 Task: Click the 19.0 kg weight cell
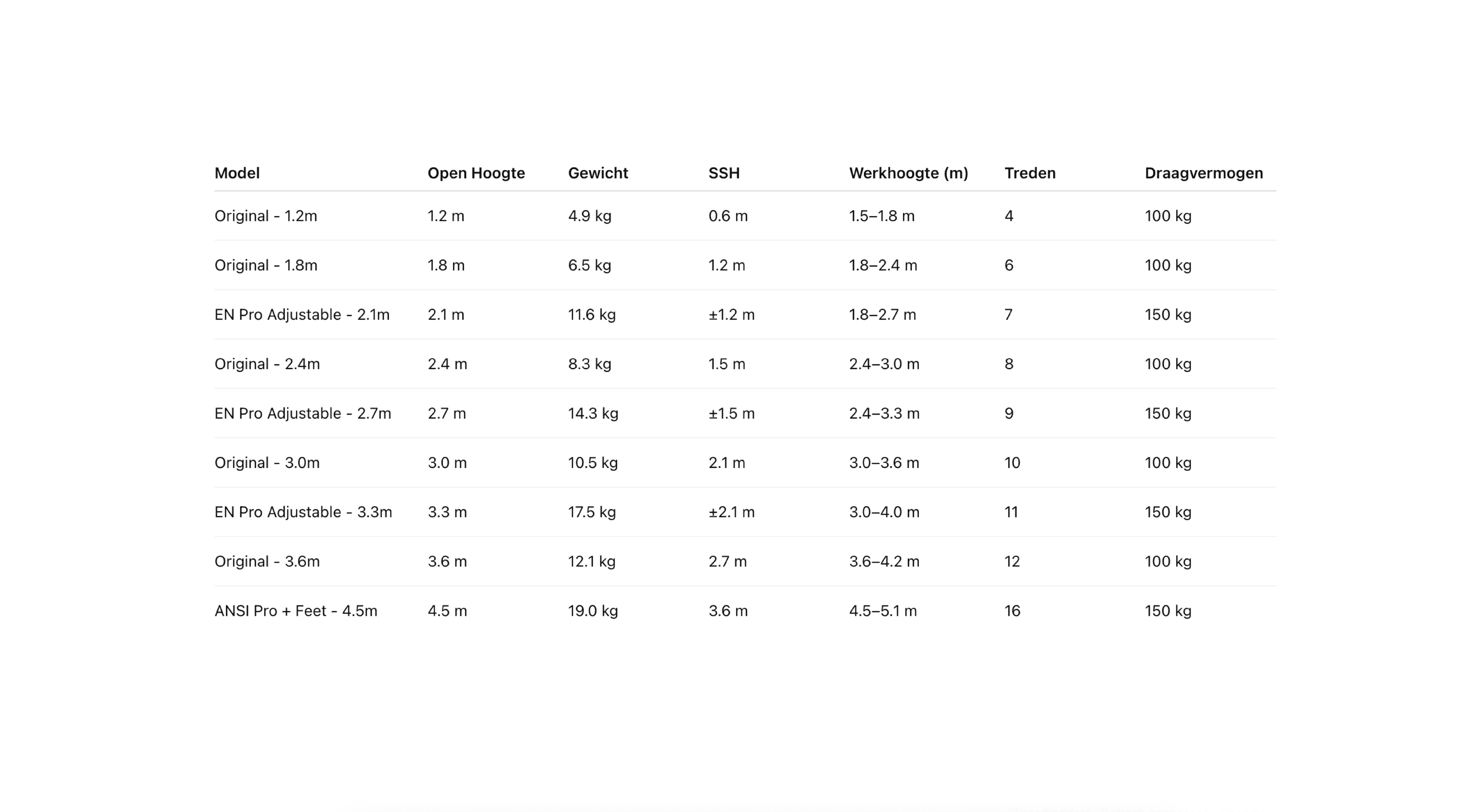[593, 611]
